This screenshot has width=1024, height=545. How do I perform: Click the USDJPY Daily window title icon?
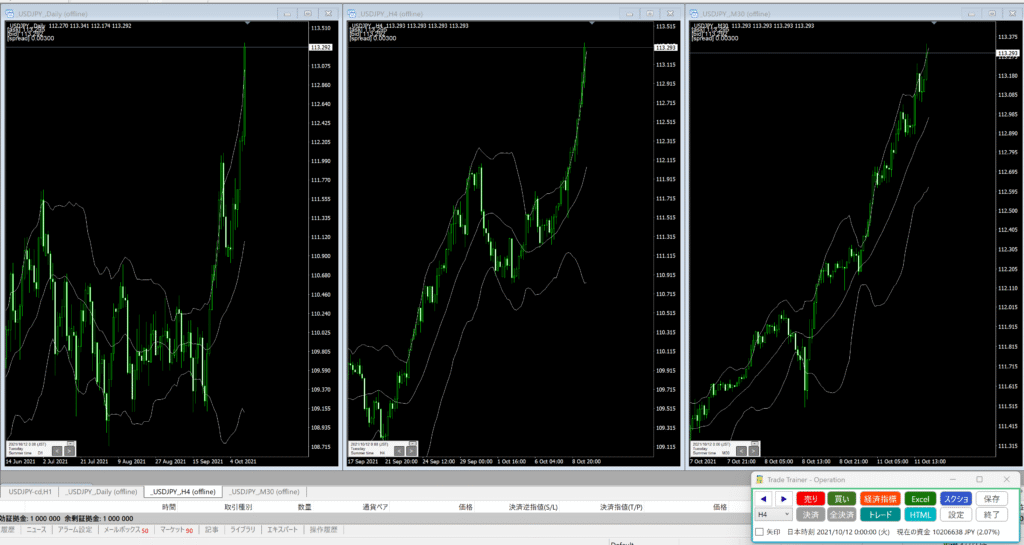click(10, 14)
